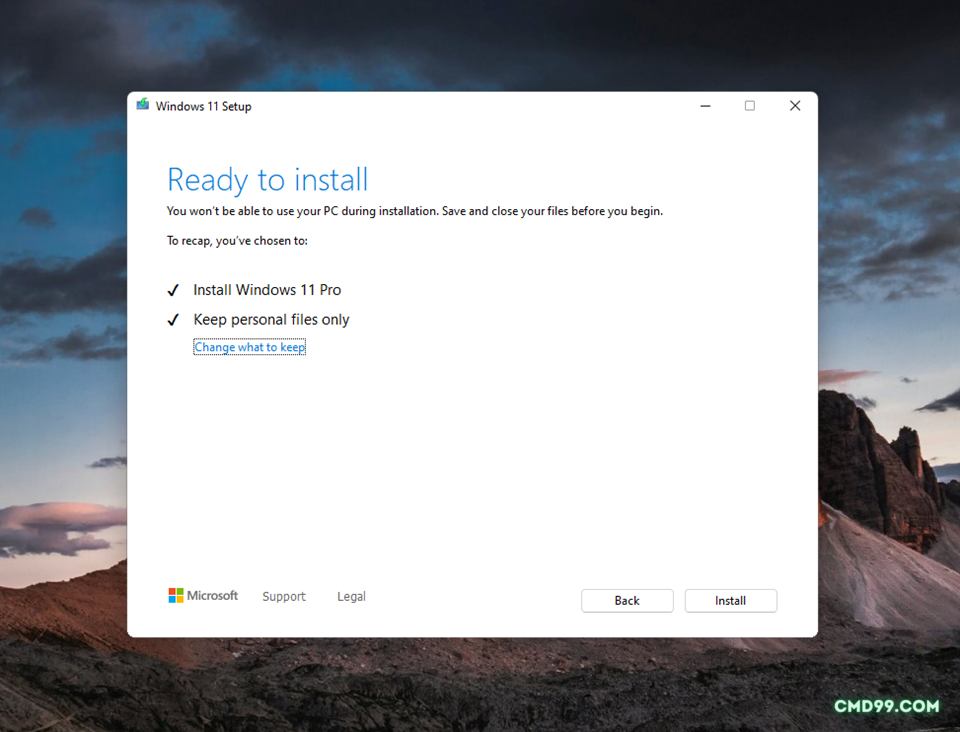Image resolution: width=960 pixels, height=732 pixels.
Task: Click the 'Windows 11 Setup' window title
Action: tap(203, 106)
